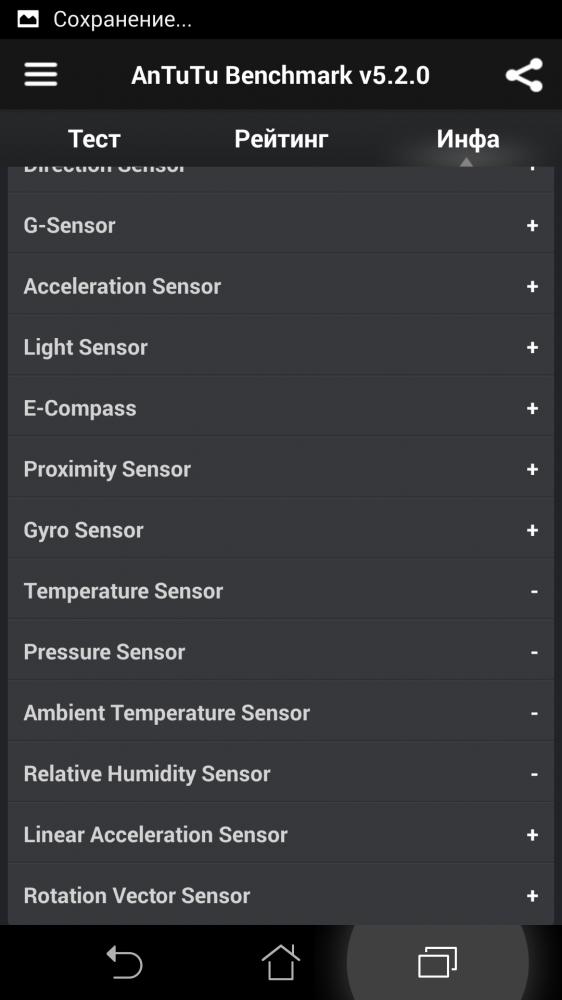The height and width of the screenshot is (1000, 562).
Task: Select the Инфа tab
Action: pos(468,138)
